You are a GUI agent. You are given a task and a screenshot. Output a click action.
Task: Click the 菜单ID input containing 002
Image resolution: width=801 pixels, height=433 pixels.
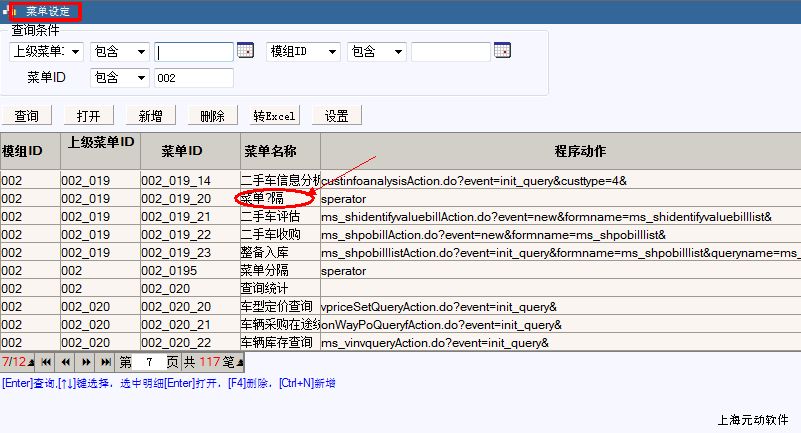[x=193, y=78]
